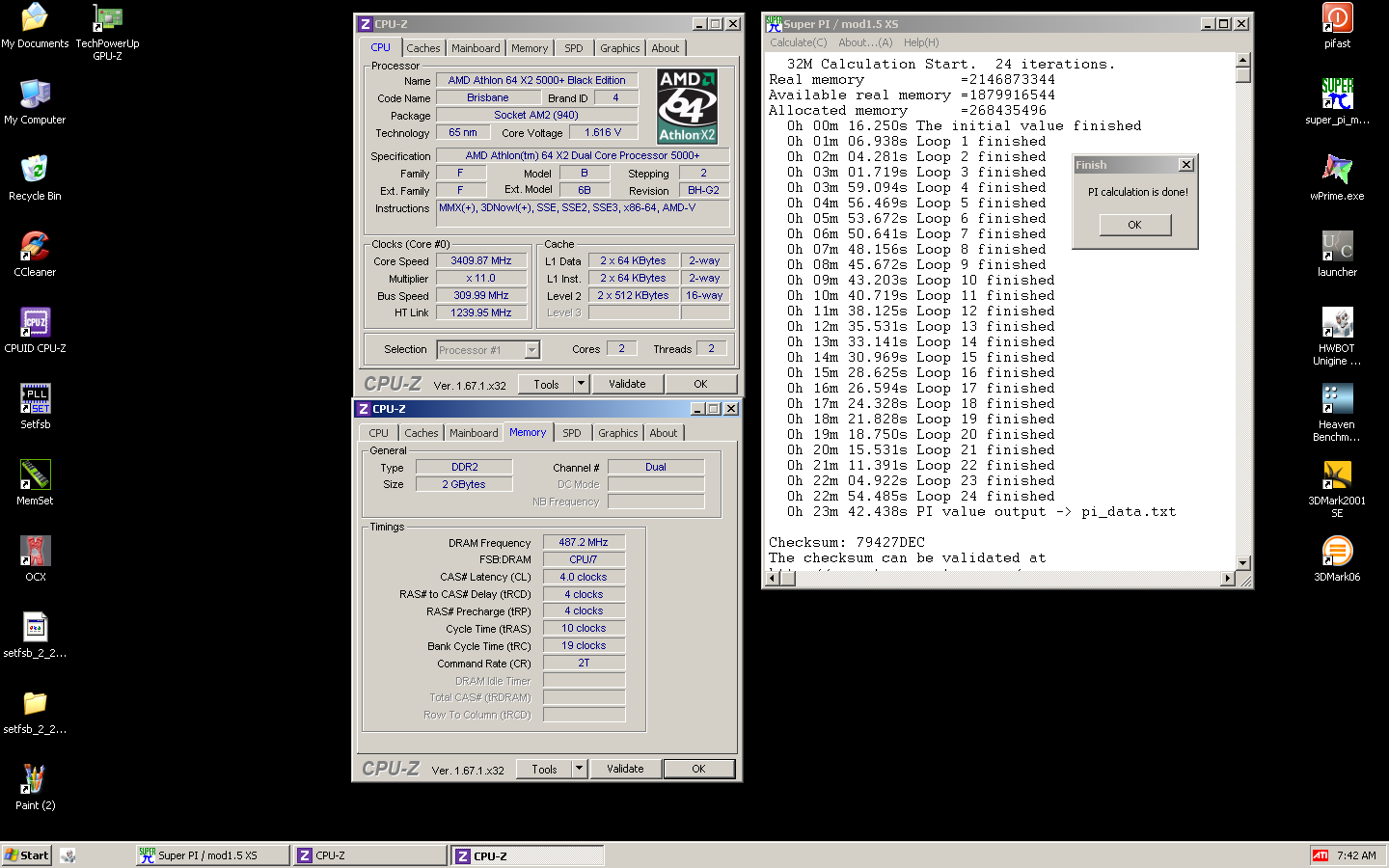
Task: Open the Windows Start menu
Action: point(26,855)
